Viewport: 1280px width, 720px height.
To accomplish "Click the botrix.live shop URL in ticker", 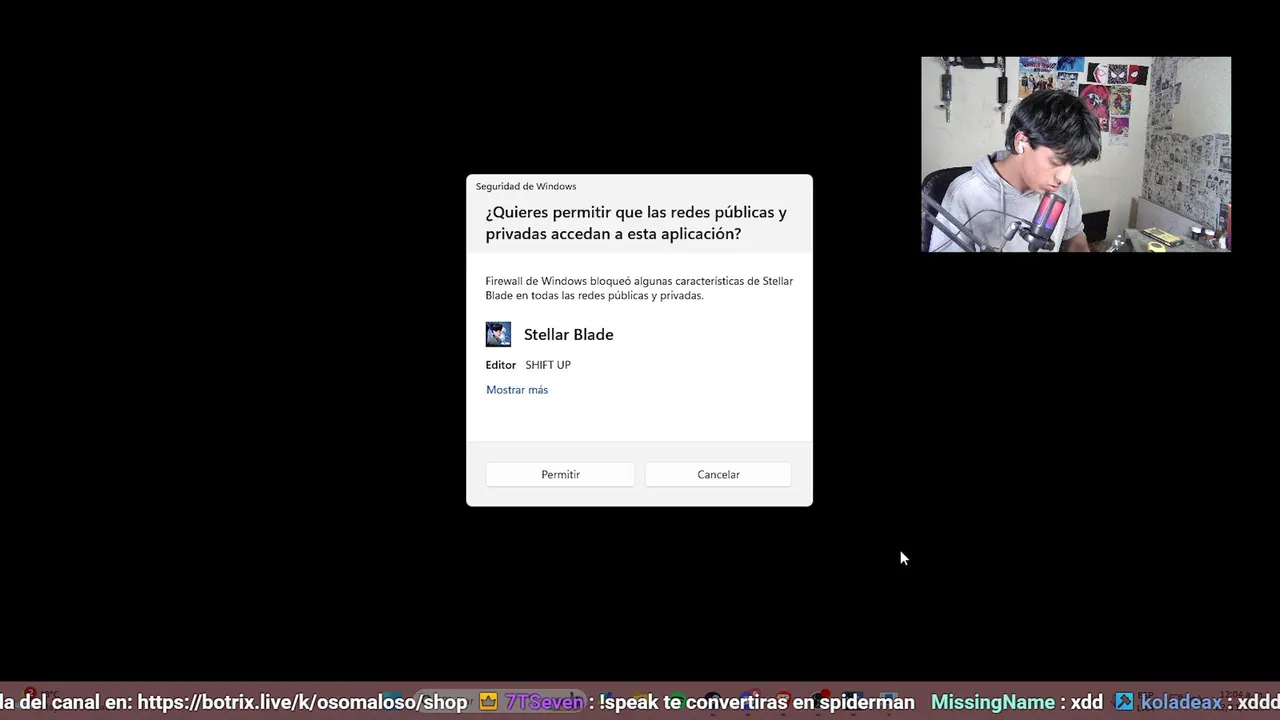I will 302,702.
